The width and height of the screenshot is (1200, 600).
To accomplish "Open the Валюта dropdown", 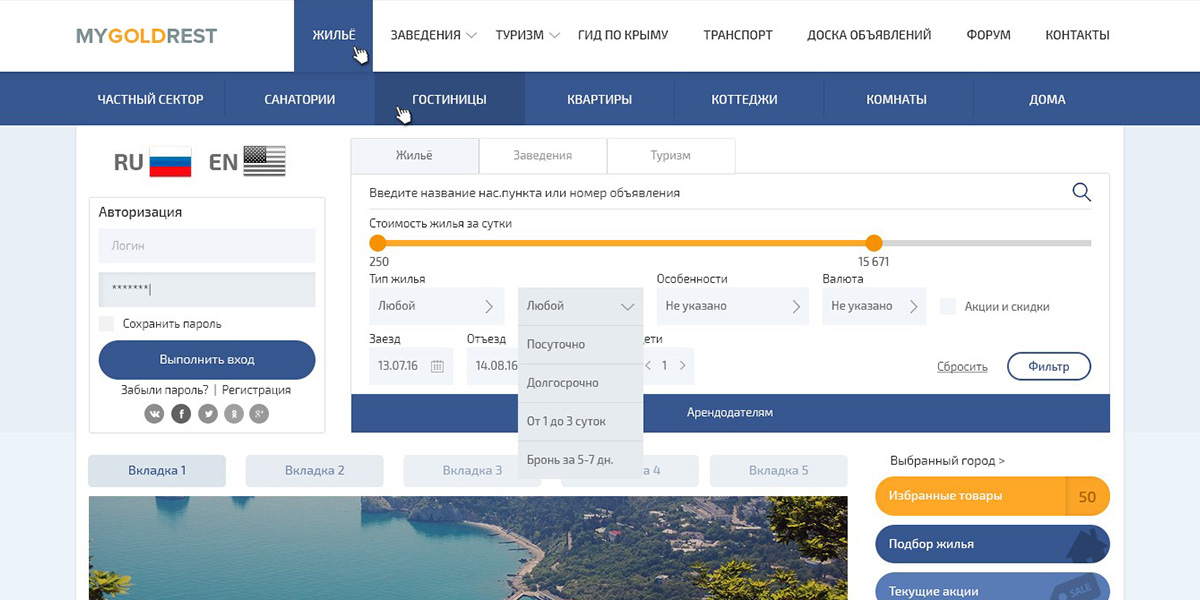I will point(874,306).
